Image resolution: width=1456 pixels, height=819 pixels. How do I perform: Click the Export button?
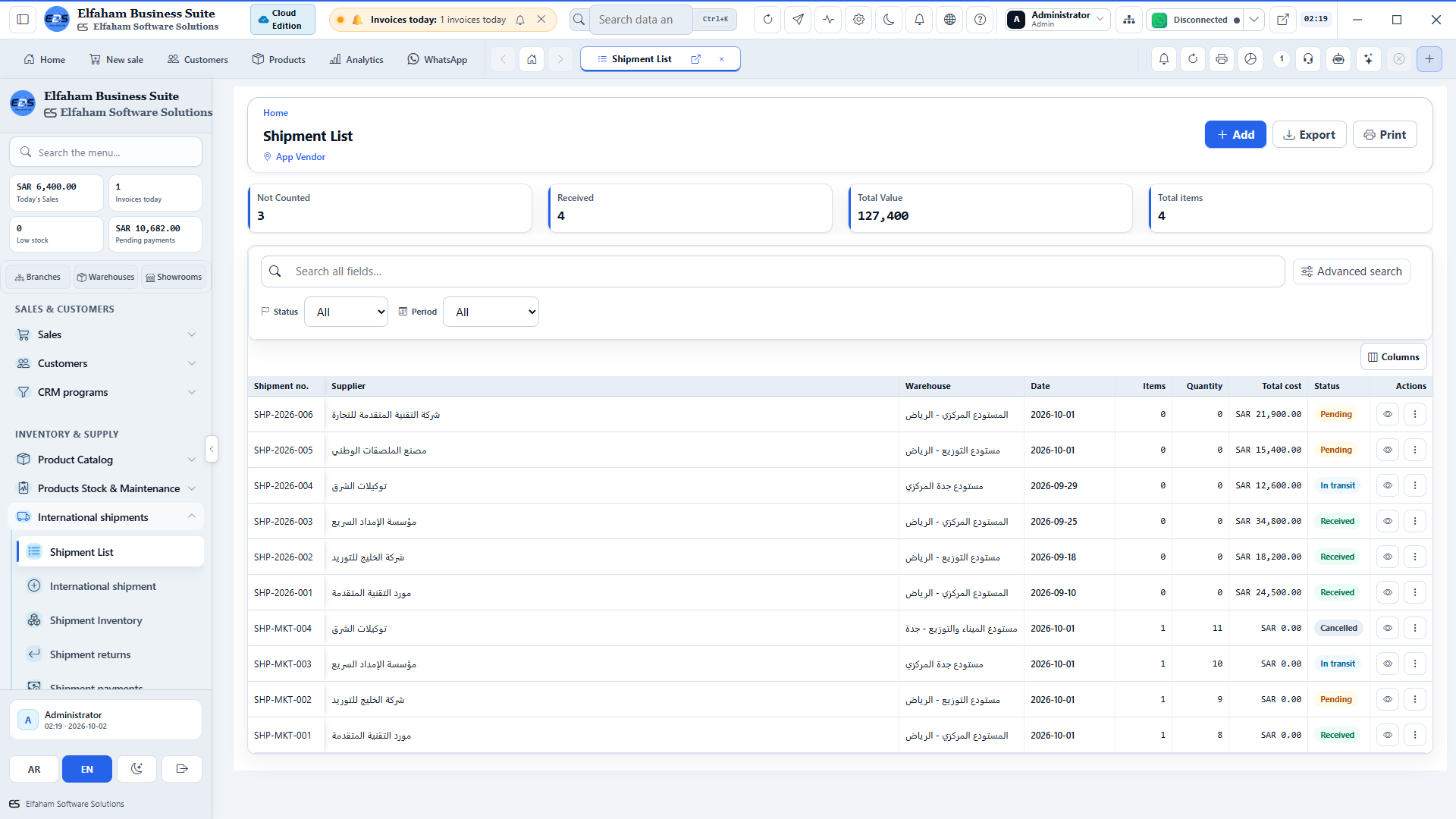tap(1309, 135)
